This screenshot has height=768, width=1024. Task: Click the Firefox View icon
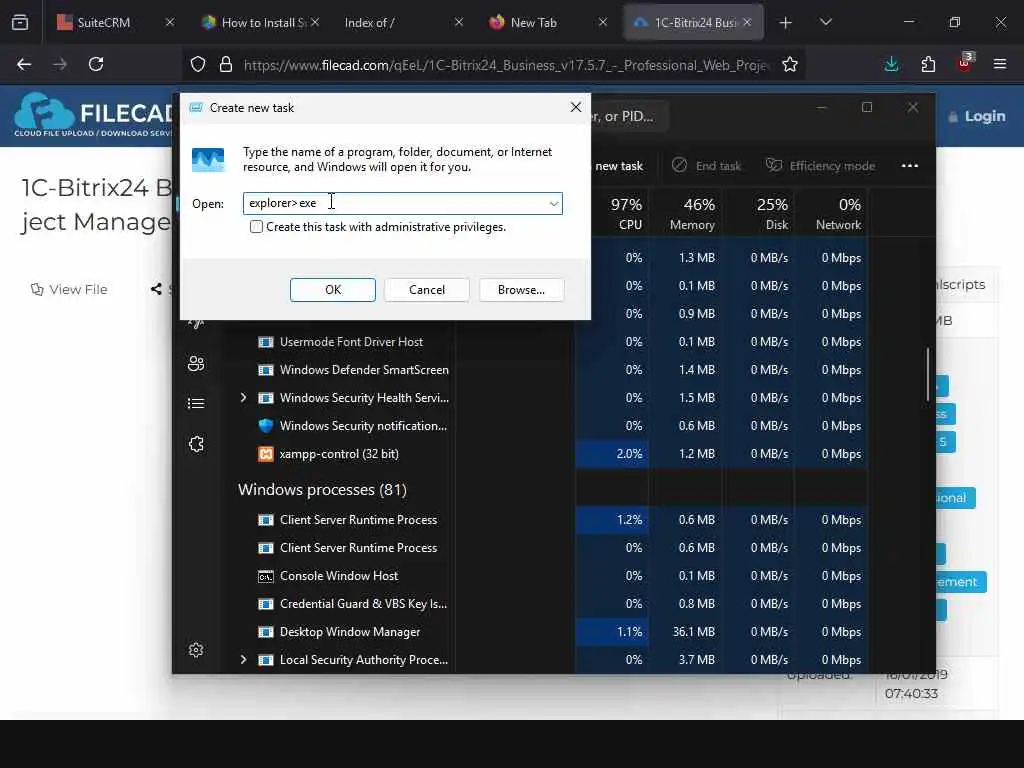pos(20,22)
